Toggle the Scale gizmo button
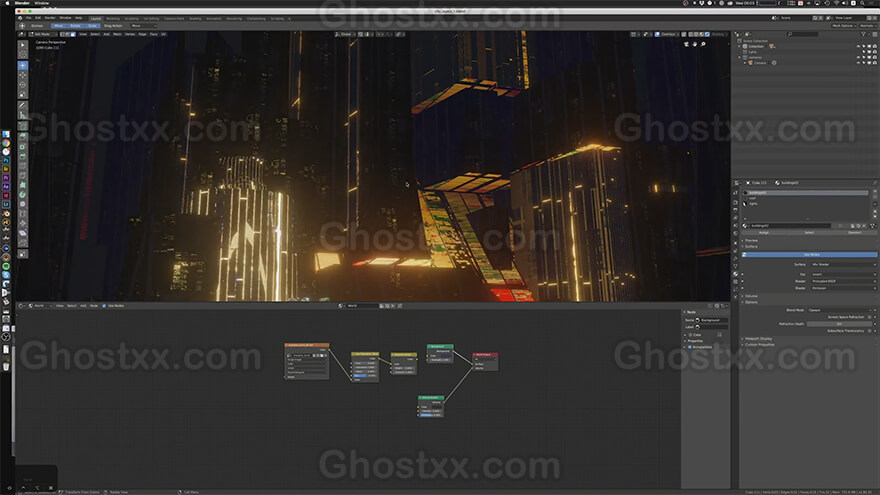880x495 pixels. [92, 26]
